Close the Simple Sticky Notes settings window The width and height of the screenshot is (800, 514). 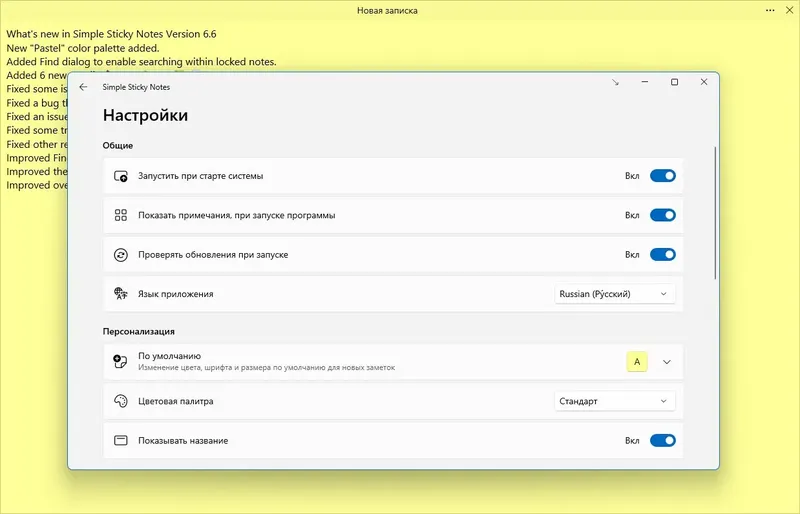[x=704, y=82]
